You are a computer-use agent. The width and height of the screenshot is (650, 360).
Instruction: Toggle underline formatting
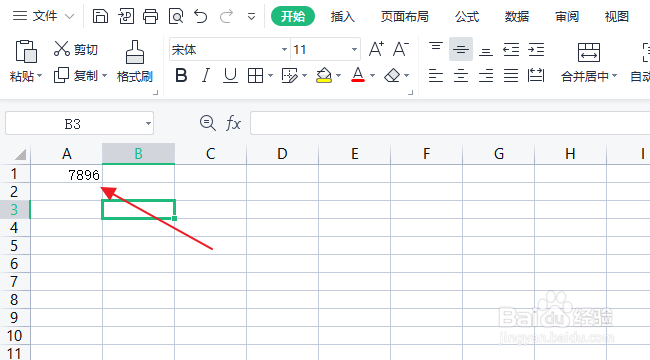click(x=230, y=75)
